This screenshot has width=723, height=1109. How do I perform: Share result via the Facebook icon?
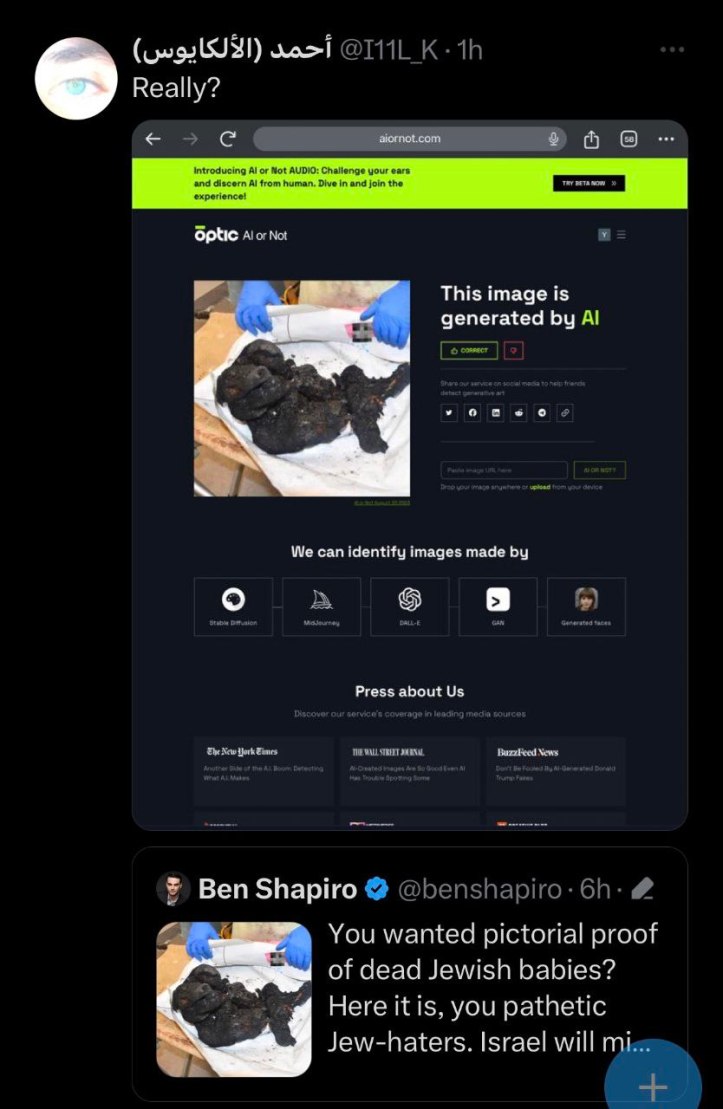473,413
